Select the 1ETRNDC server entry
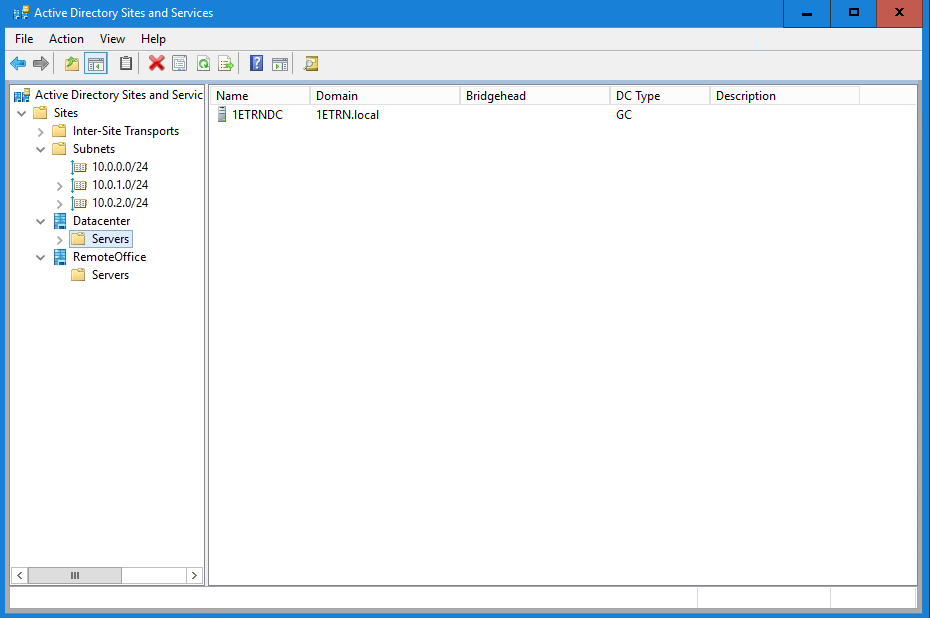This screenshot has height=618, width=930. pyautogui.click(x=257, y=115)
